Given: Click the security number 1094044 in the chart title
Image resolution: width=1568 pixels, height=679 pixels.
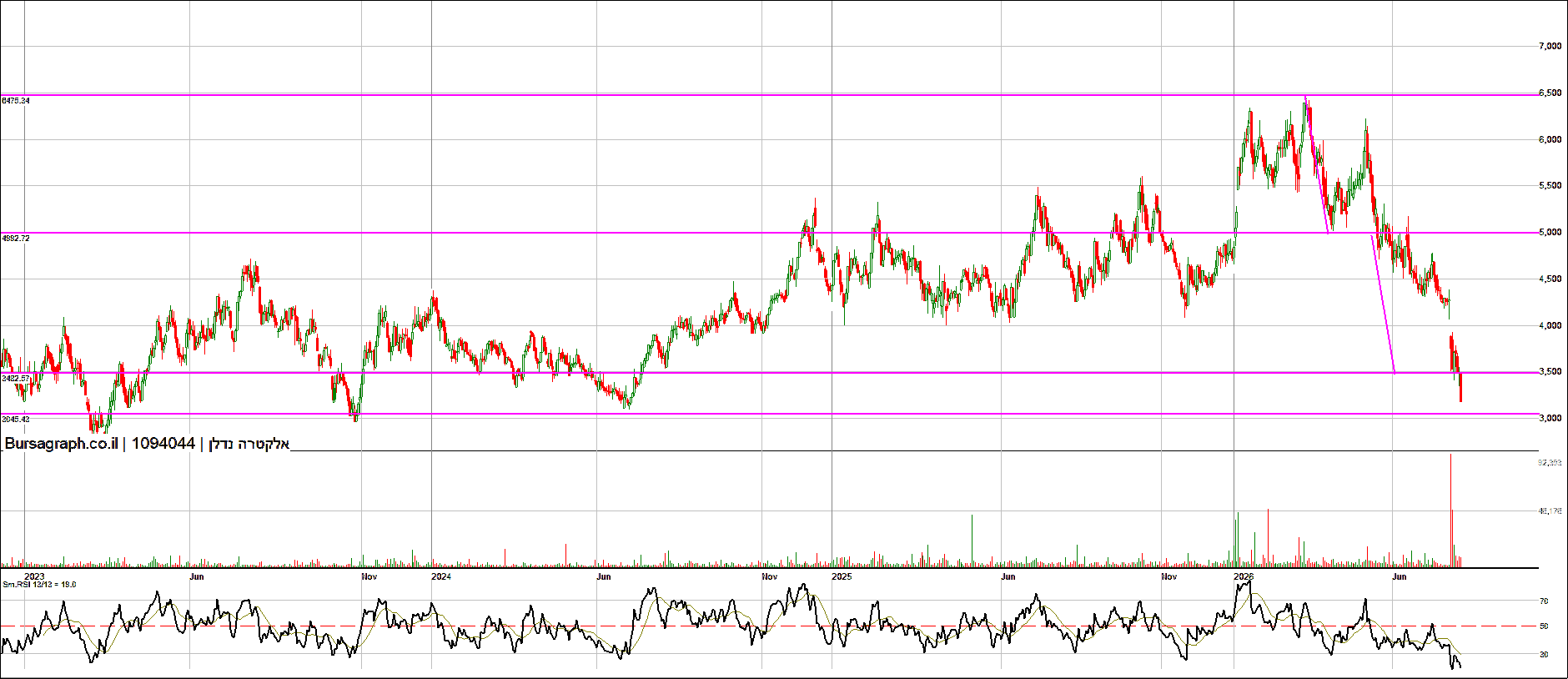Looking at the screenshot, I should 163,444.
